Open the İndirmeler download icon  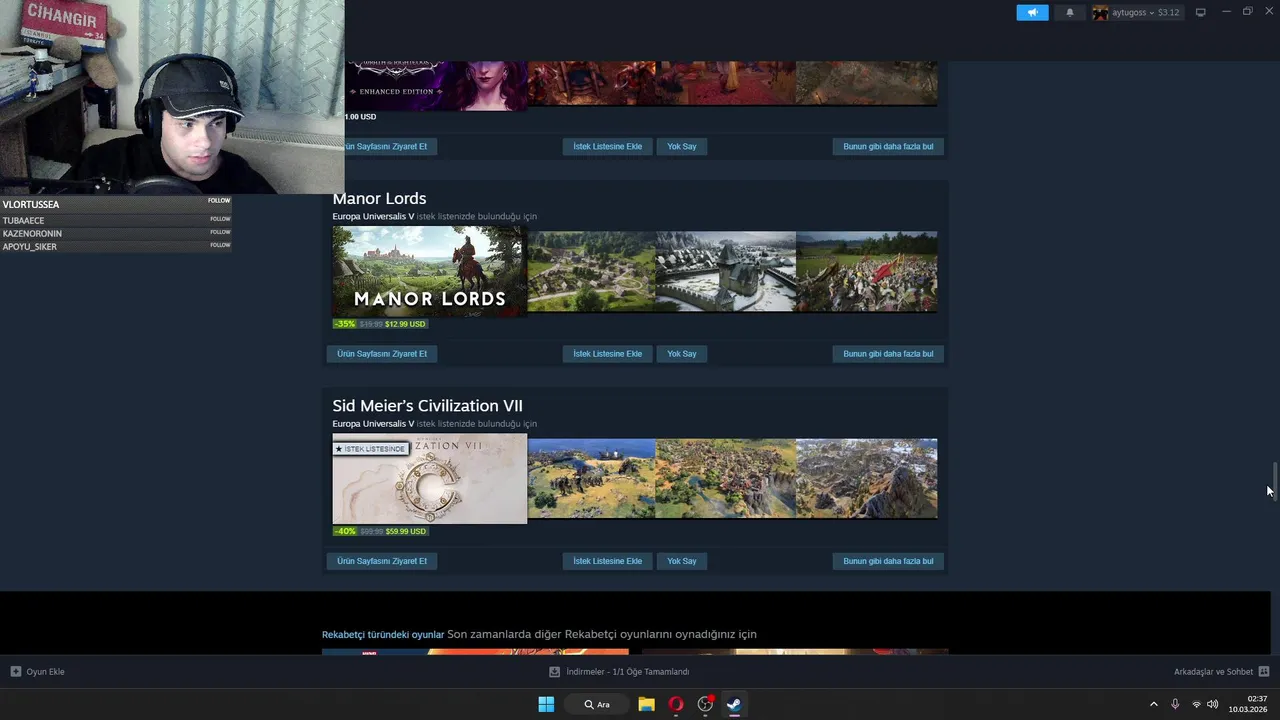tap(555, 672)
